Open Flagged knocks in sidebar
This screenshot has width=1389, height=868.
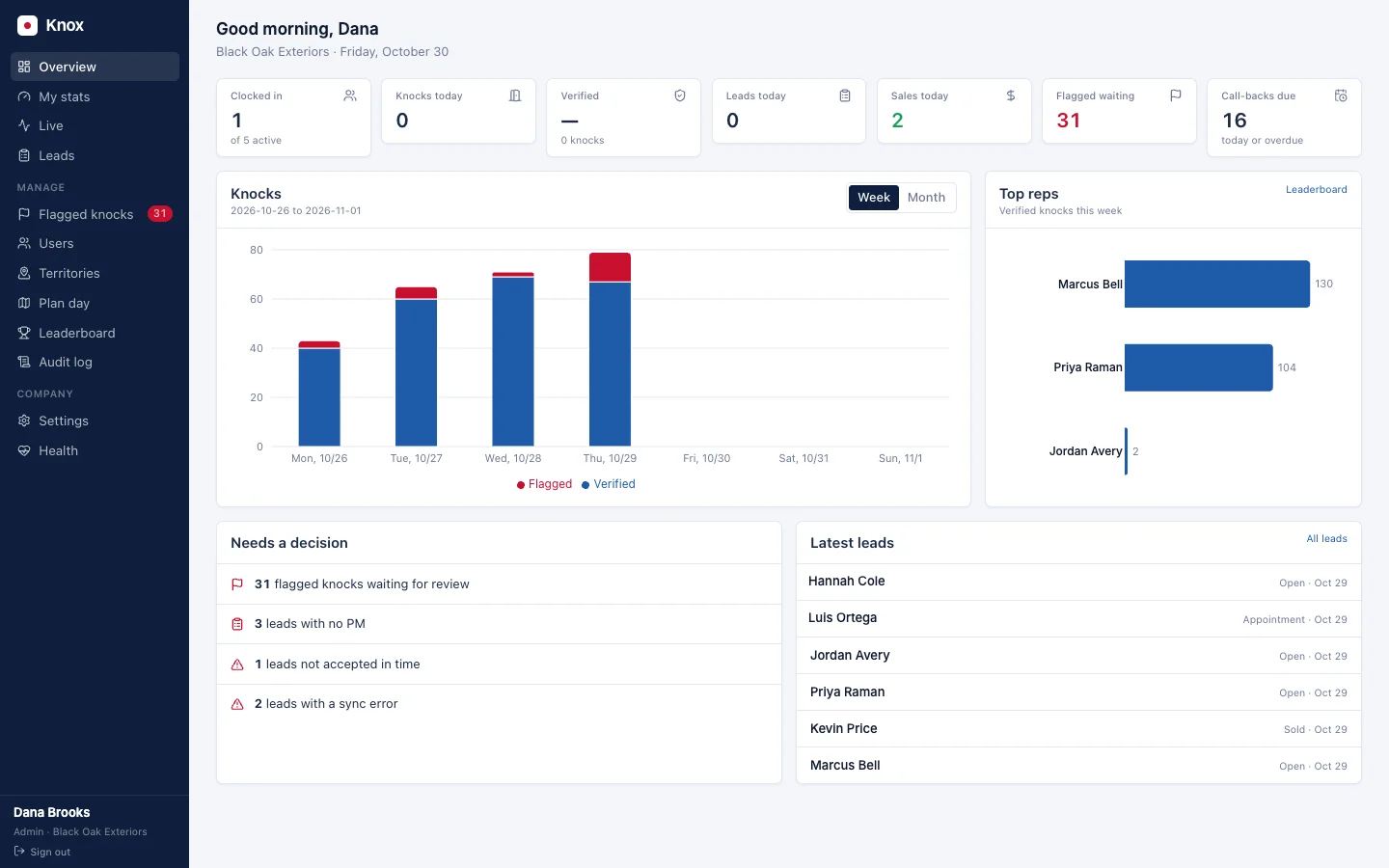[95, 214]
